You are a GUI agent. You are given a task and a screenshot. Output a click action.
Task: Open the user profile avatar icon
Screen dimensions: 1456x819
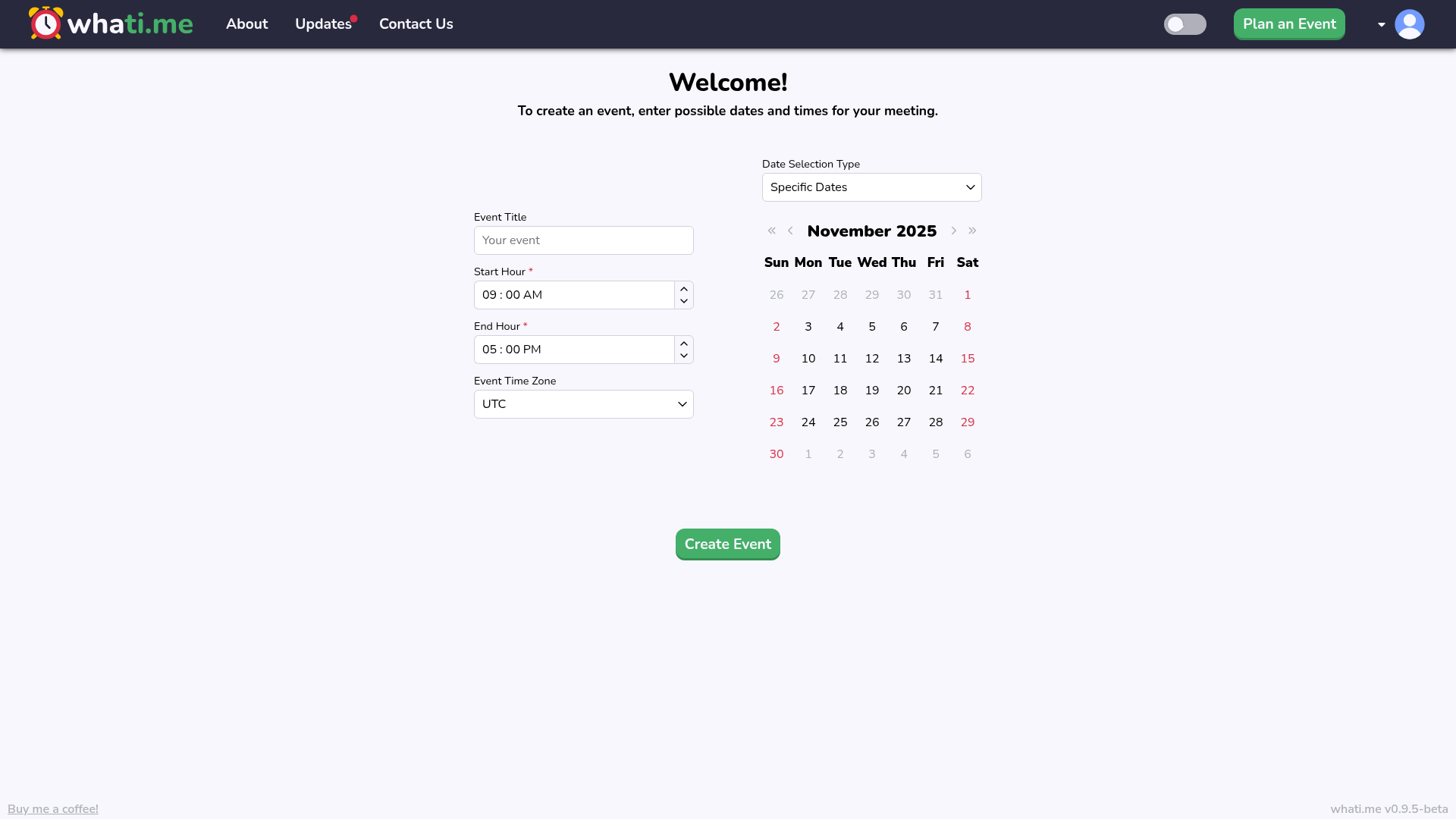click(1409, 24)
